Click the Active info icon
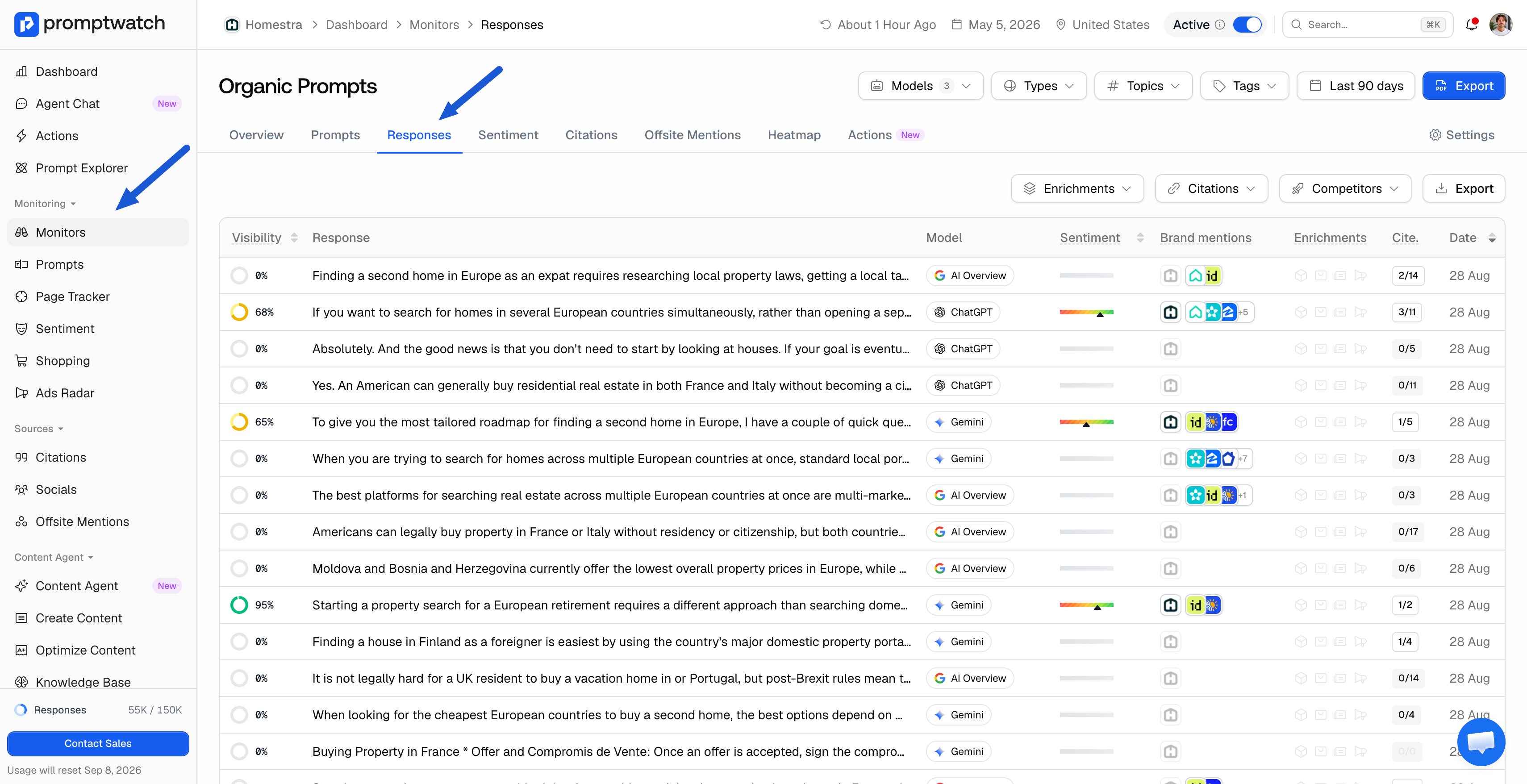 coord(1220,25)
